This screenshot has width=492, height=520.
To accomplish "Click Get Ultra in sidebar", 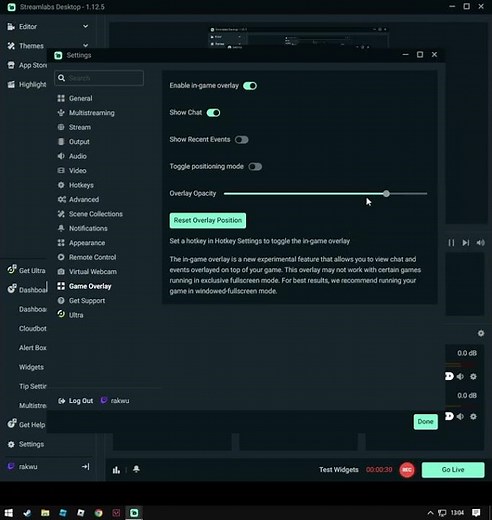I will pos(26,270).
